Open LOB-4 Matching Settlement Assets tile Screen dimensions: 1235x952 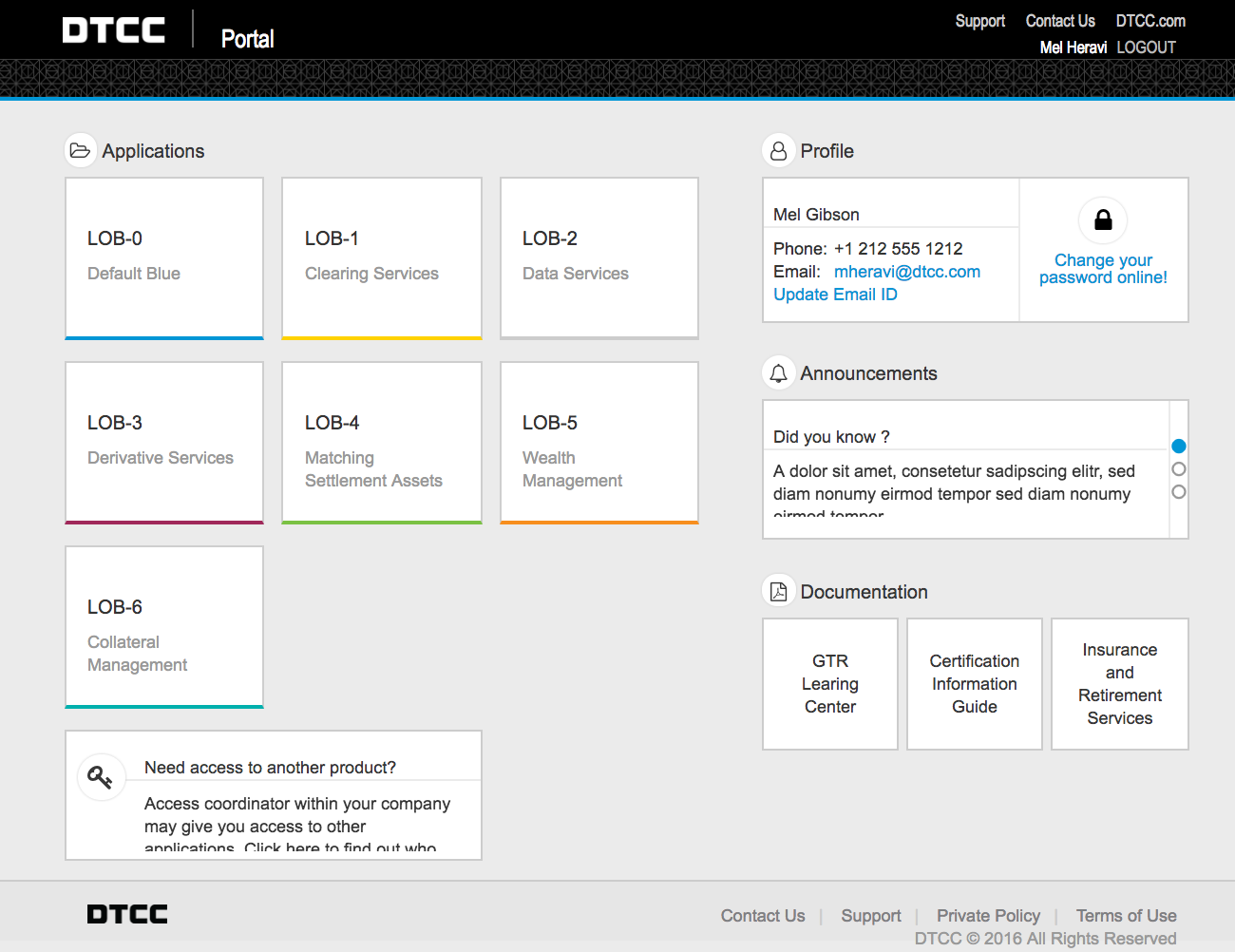coord(382,443)
